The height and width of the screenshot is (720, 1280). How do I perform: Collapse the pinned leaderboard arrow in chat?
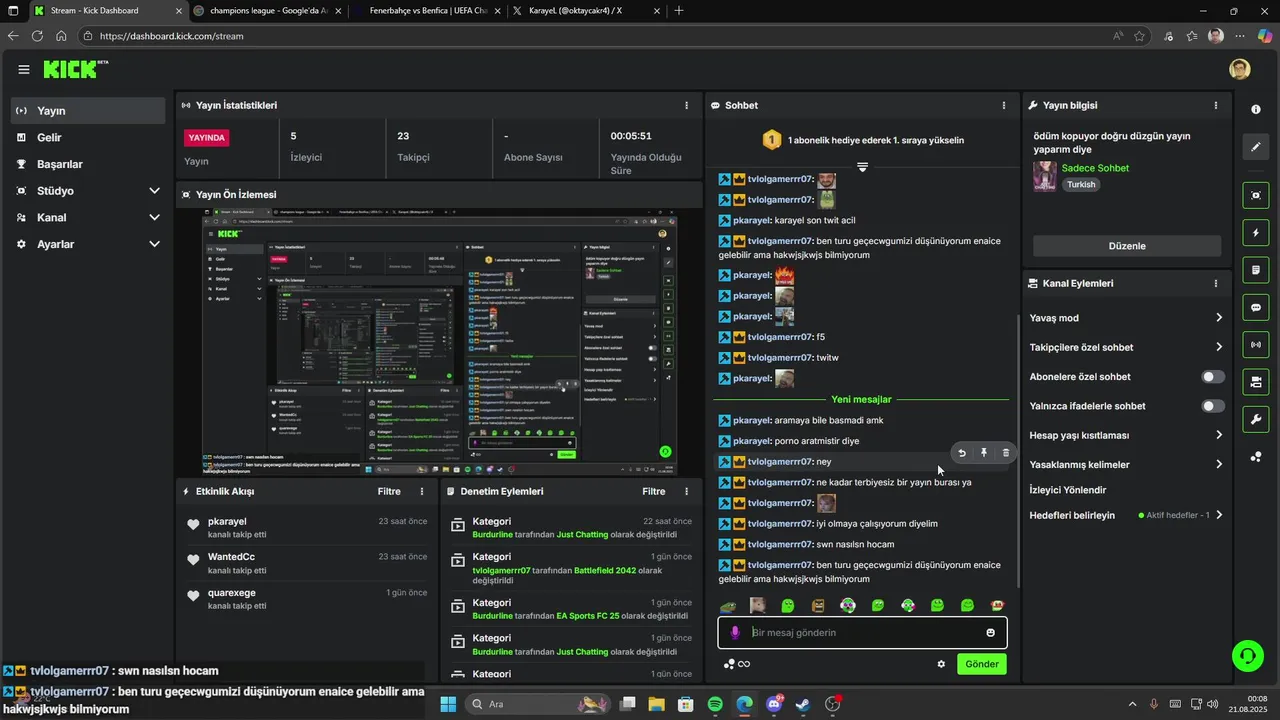862,167
